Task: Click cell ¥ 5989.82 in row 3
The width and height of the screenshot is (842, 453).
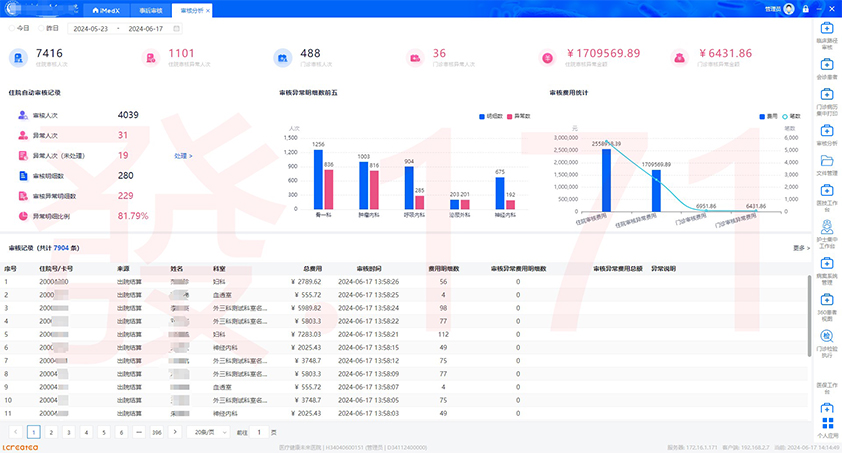Action: [306, 308]
